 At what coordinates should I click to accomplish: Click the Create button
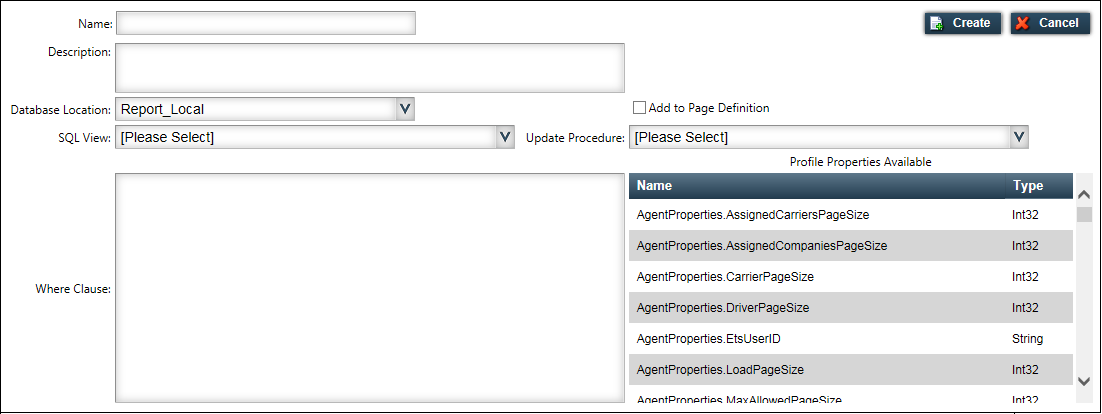tap(963, 23)
